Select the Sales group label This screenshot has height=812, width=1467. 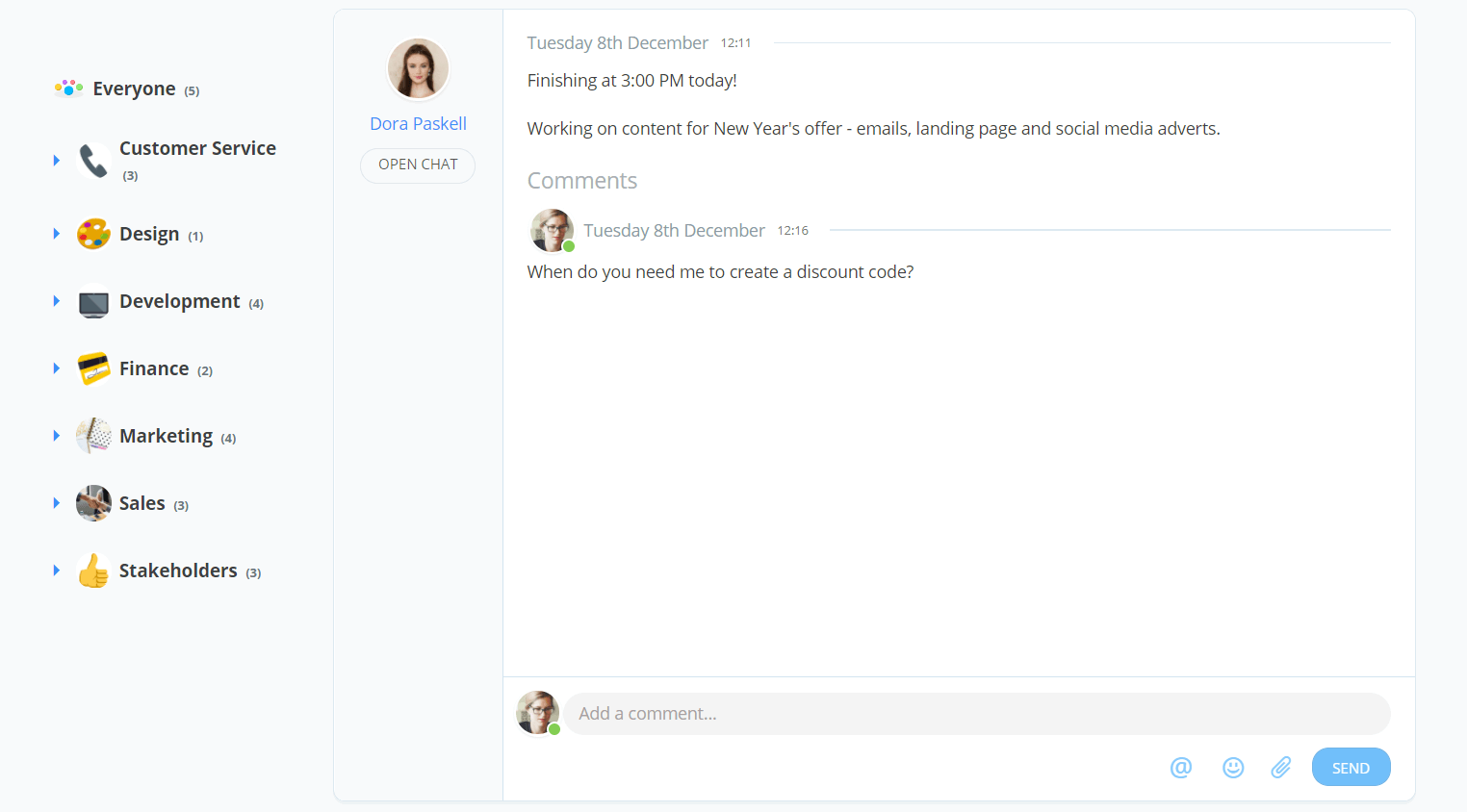click(142, 503)
